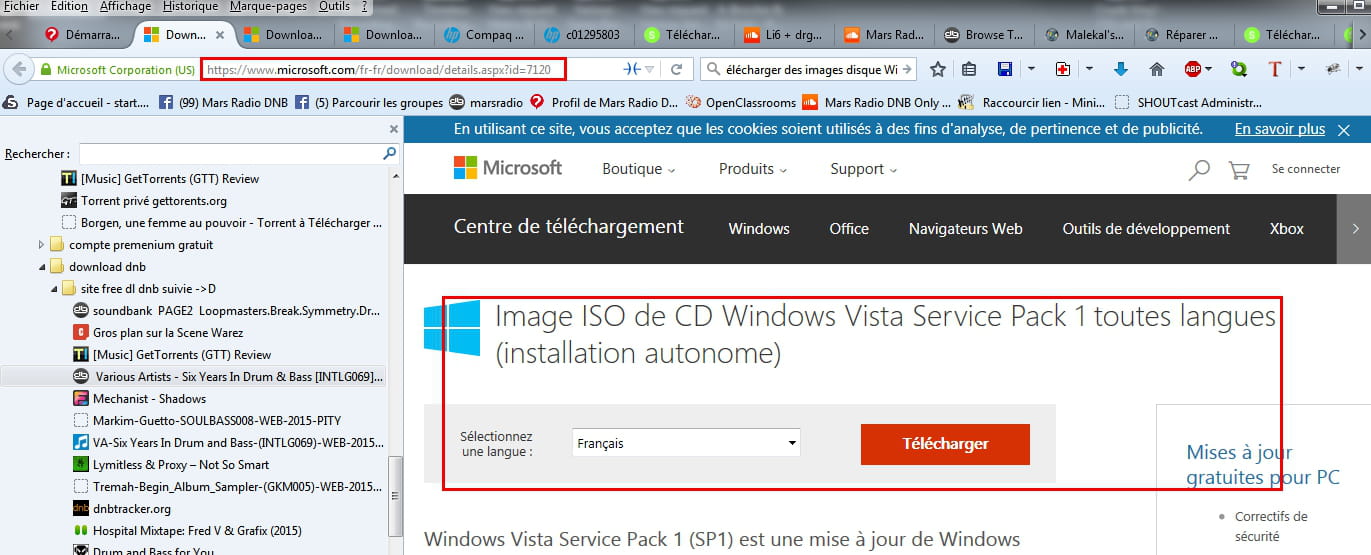Switch to the Démarra... tab

[x=83, y=35]
